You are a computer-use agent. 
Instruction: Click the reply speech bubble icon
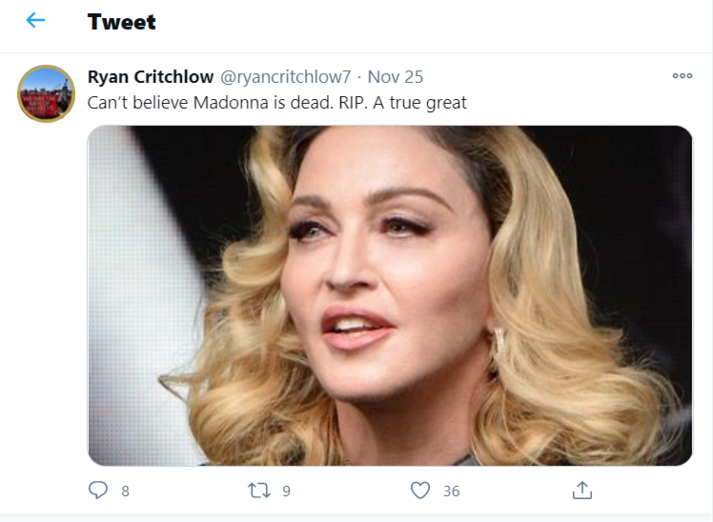click(98, 490)
